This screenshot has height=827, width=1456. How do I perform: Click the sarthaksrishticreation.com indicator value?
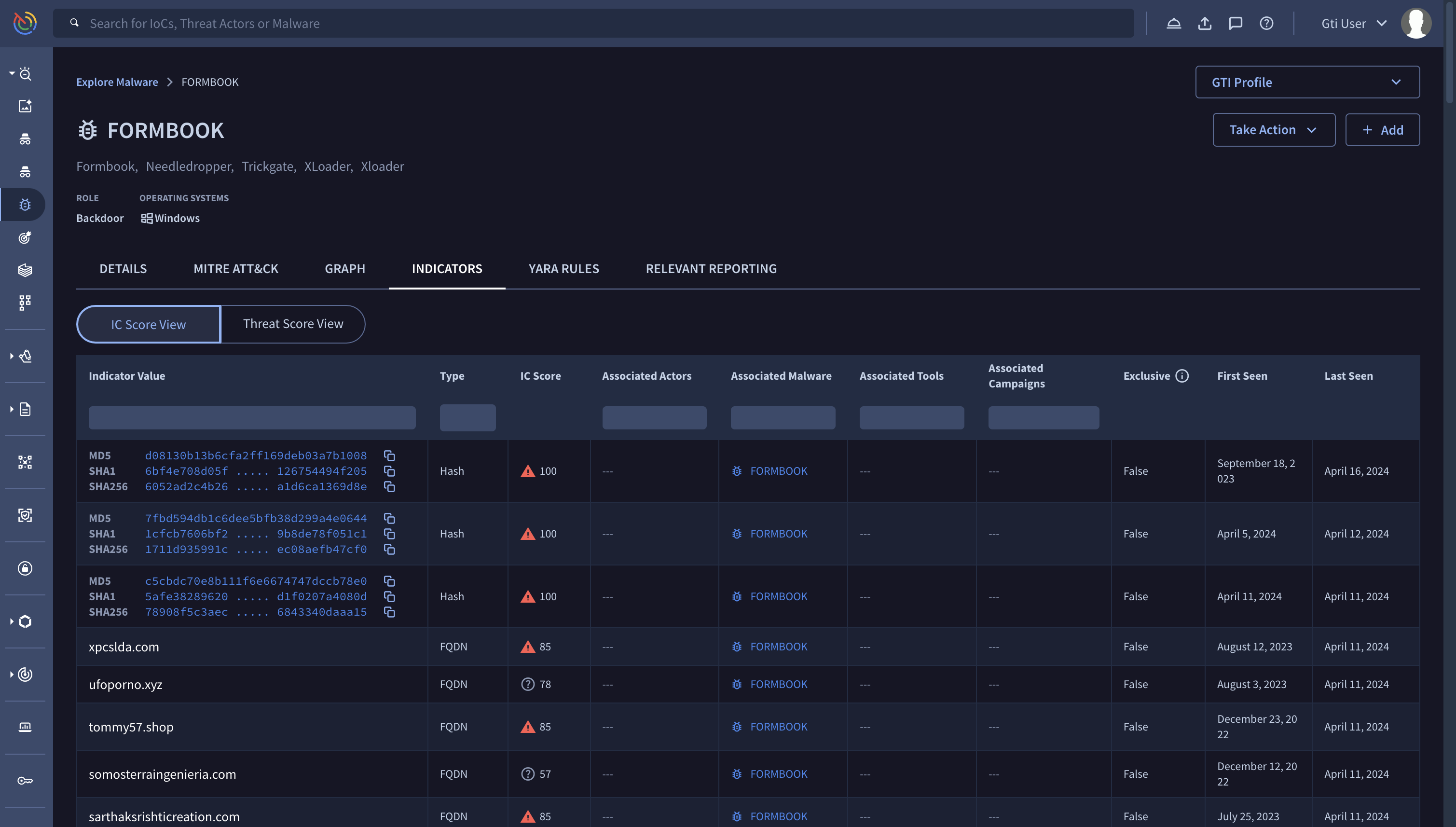pos(164,816)
